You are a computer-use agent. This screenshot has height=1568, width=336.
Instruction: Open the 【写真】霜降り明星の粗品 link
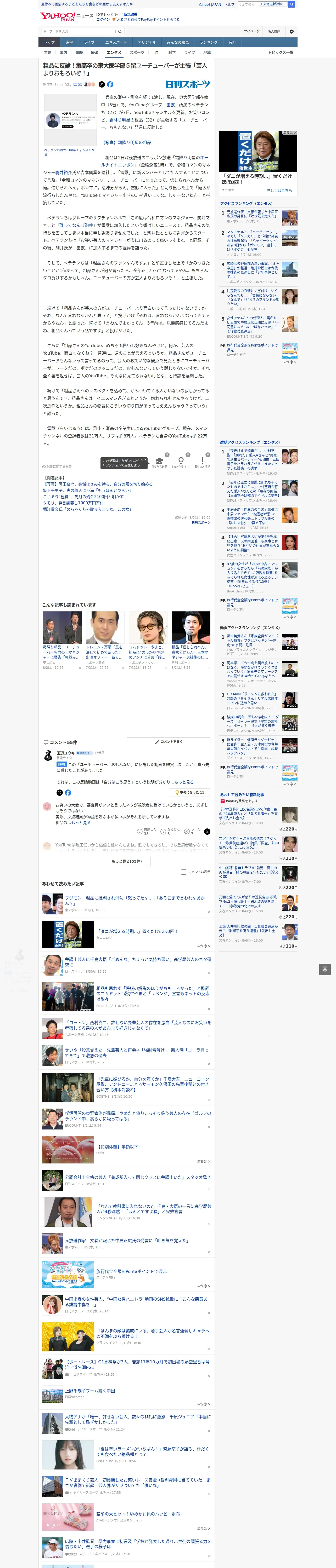(x=126, y=142)
